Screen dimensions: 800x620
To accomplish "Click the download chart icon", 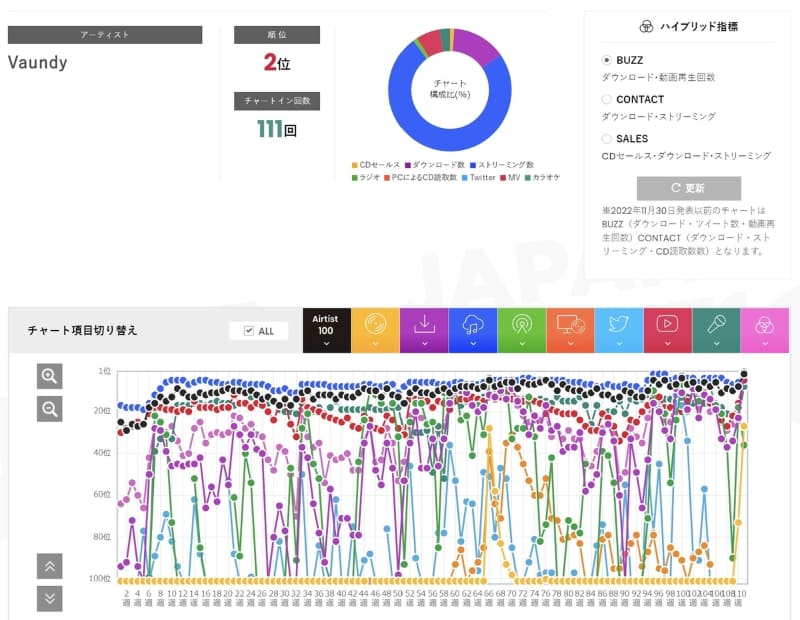I will click(424, 323).
